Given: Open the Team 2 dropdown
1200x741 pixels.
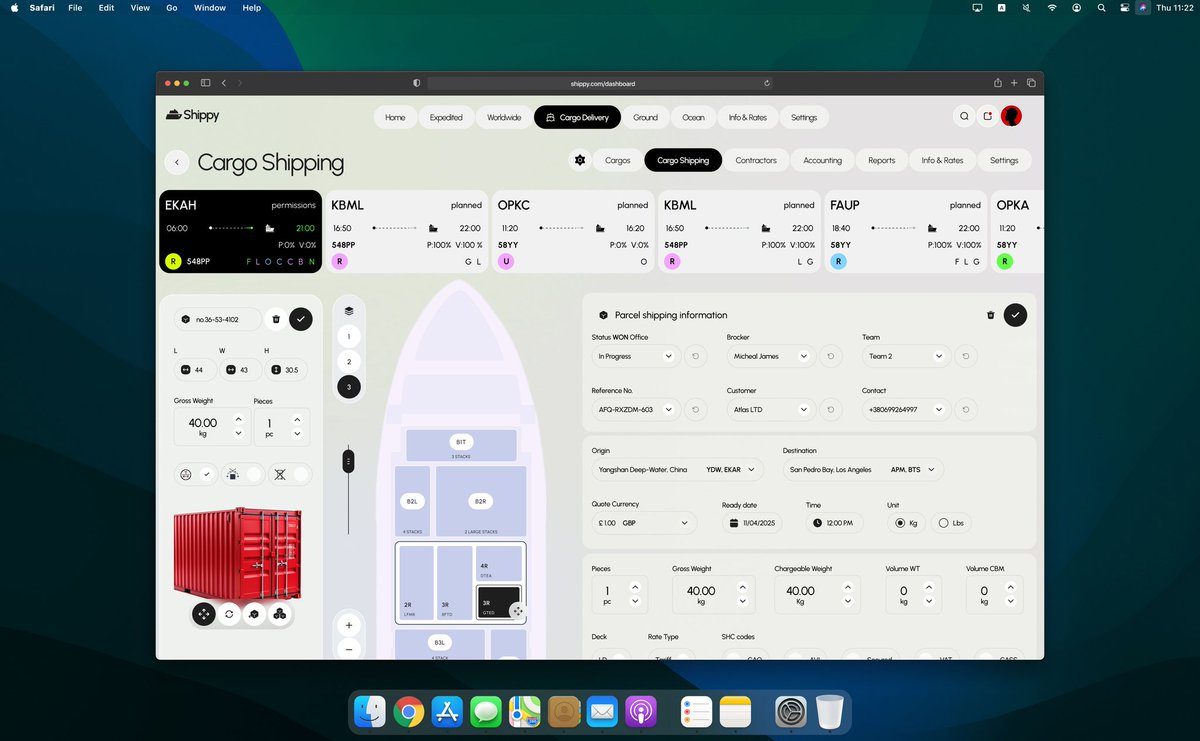Looking at the screenshot, I should pyautogui.click(x=906, y=356).
